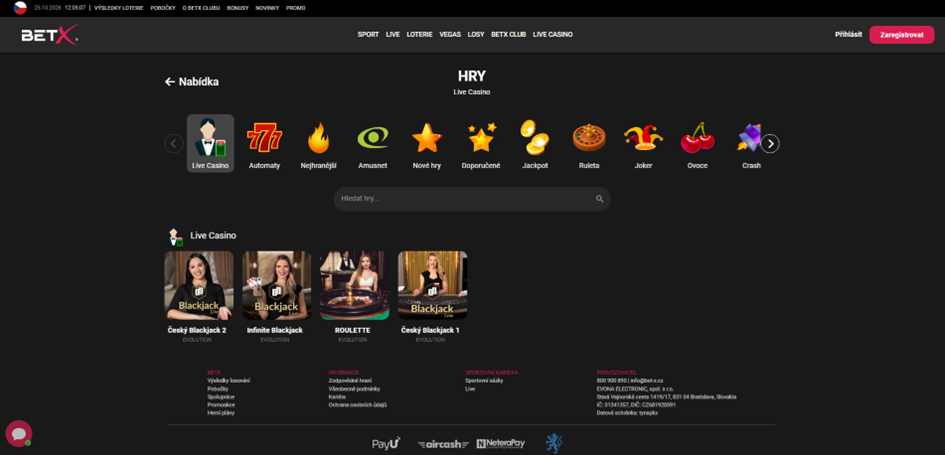This screenshot has height=455, width=945.
Task: Click the back arrow next to Nabídka
Action: (x=170, y=82)
